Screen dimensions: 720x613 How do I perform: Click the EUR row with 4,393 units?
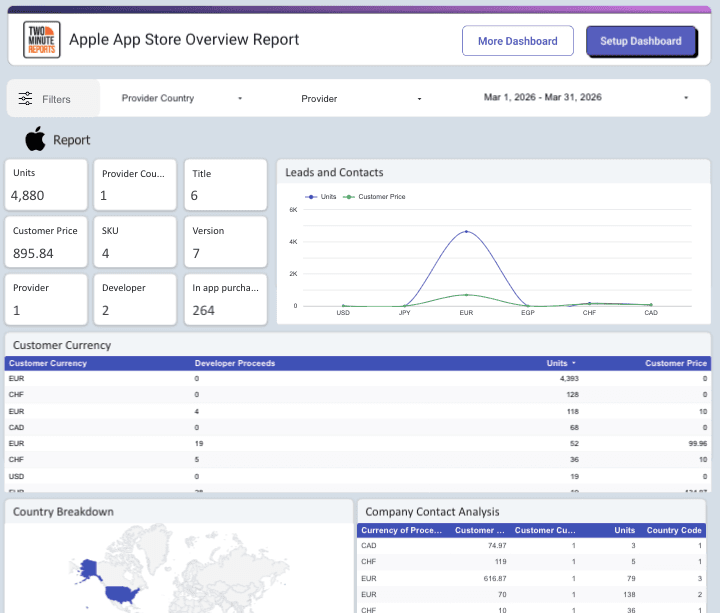(358, 378)
